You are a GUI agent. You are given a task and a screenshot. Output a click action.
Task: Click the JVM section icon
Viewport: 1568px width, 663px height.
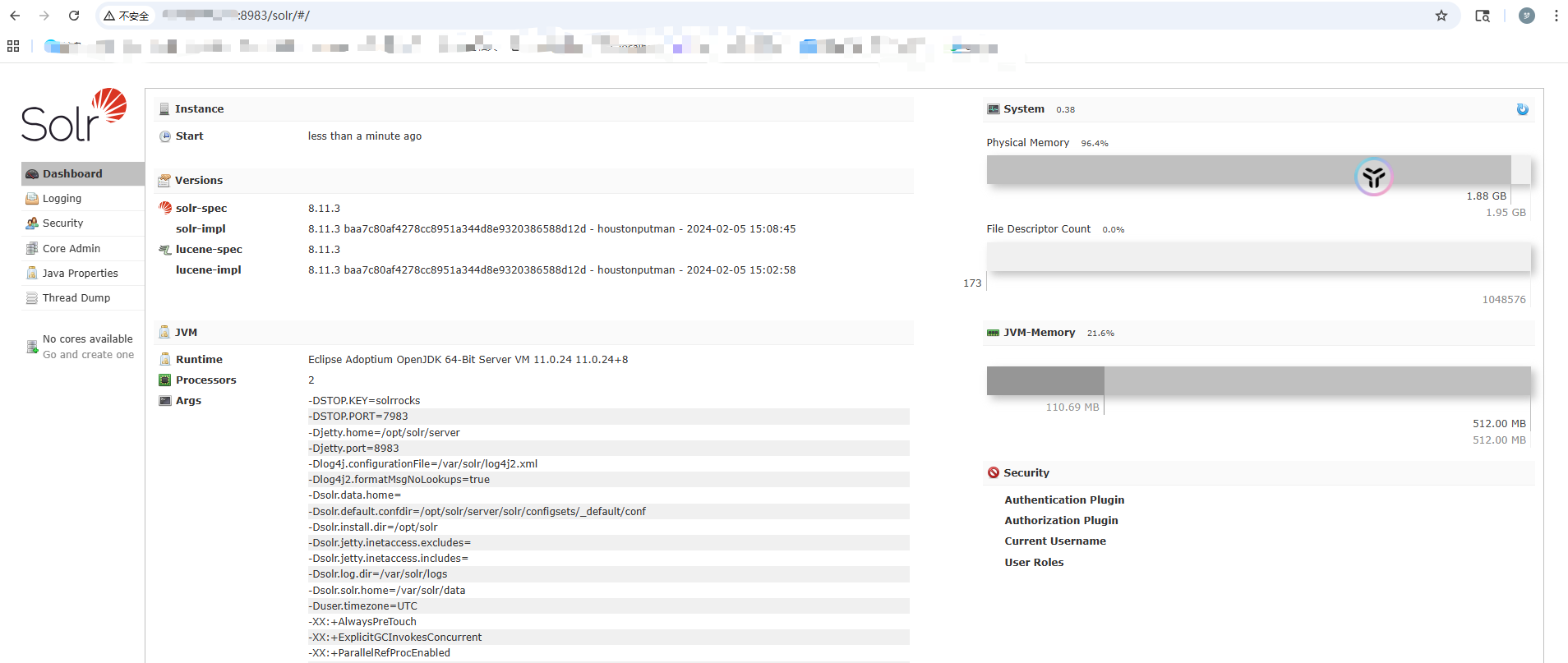164,332
